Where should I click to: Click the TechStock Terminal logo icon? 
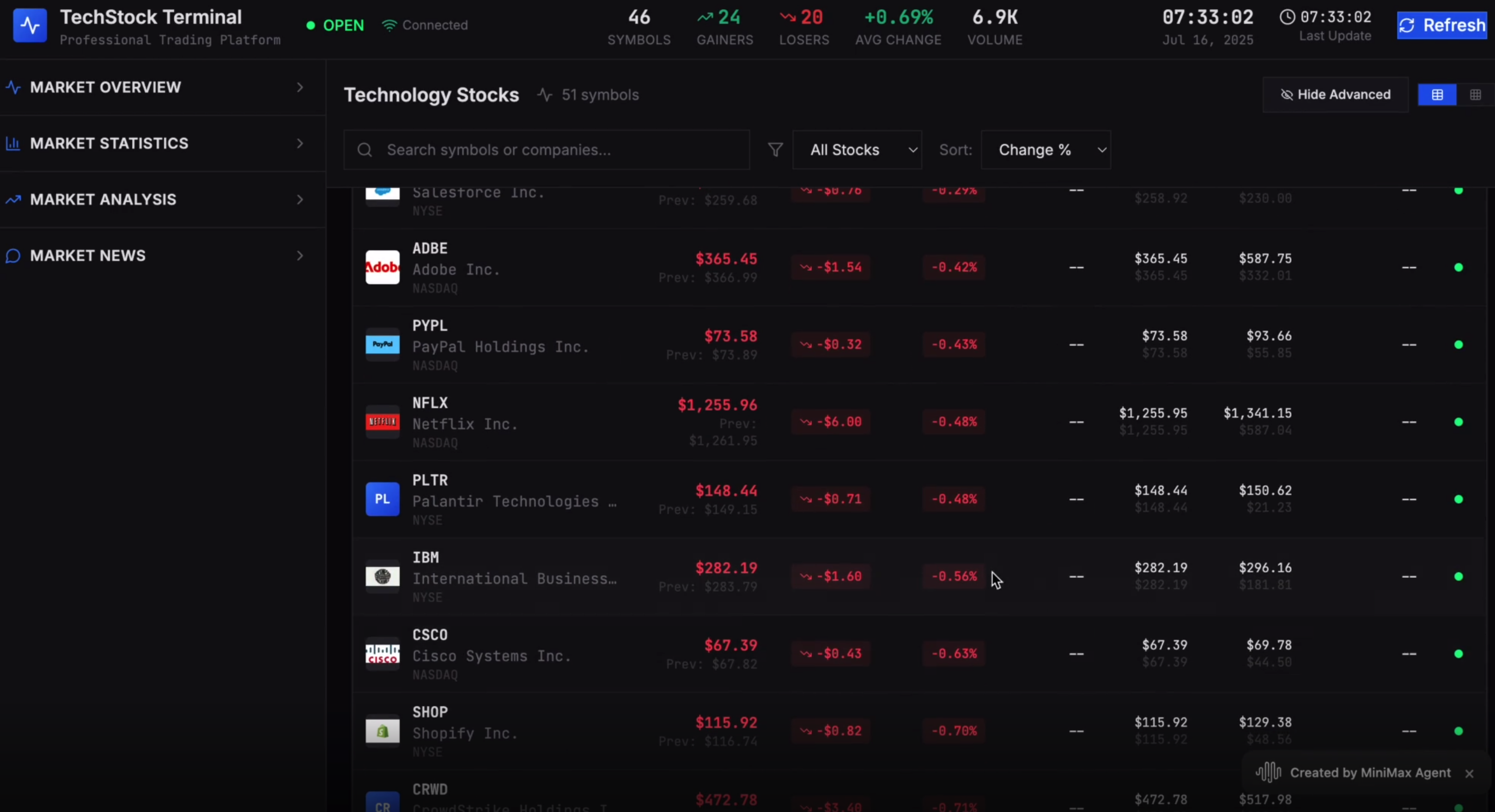30,25
